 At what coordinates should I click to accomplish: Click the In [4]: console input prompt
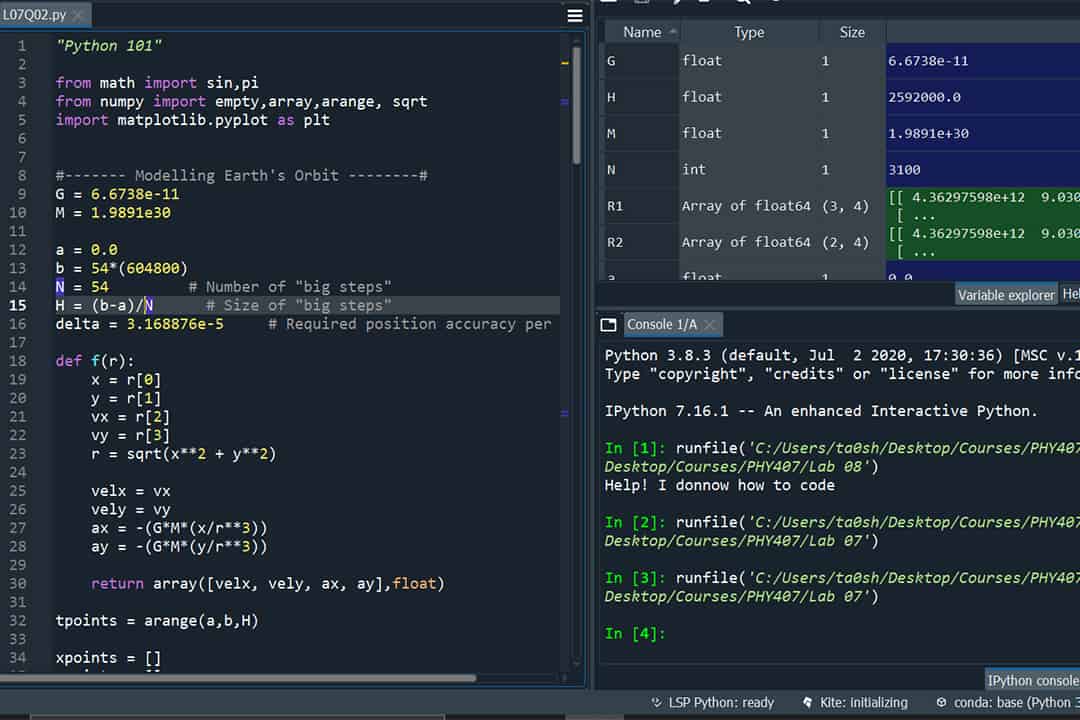pos(636,633)
